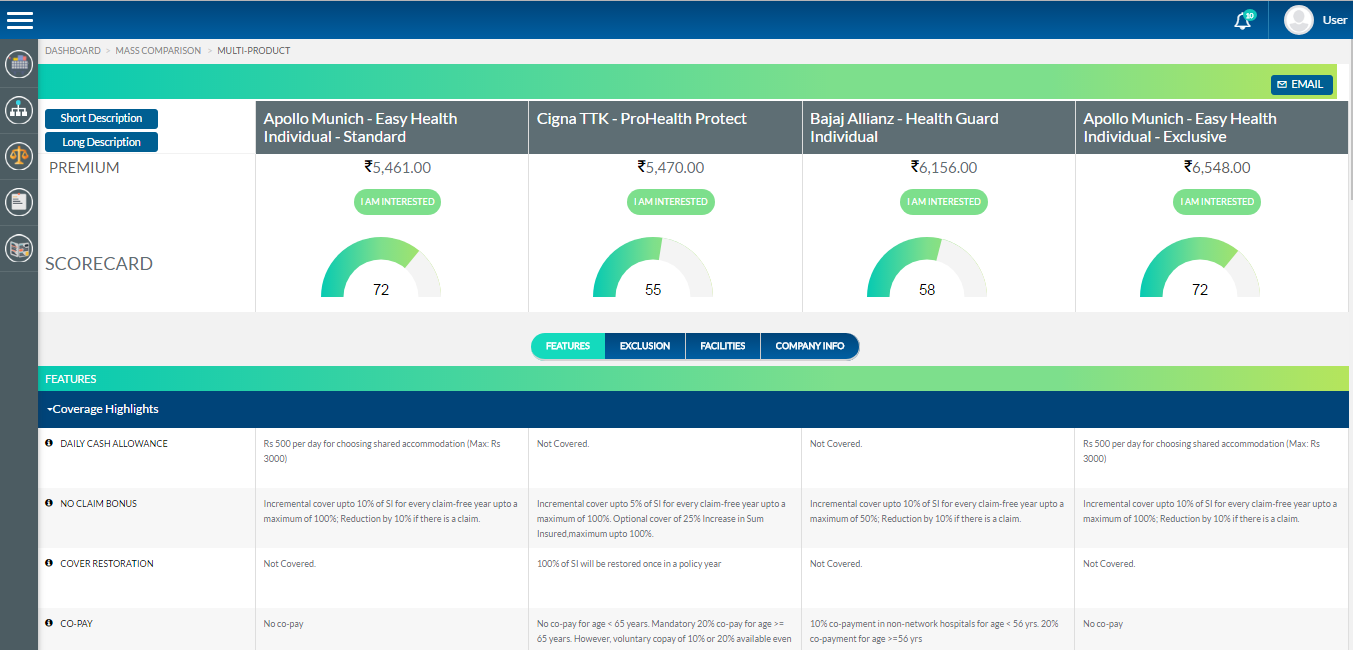Switch to the Facilities tab
This screenshot has height=650, width=1353.
click(x=722, y=346)
